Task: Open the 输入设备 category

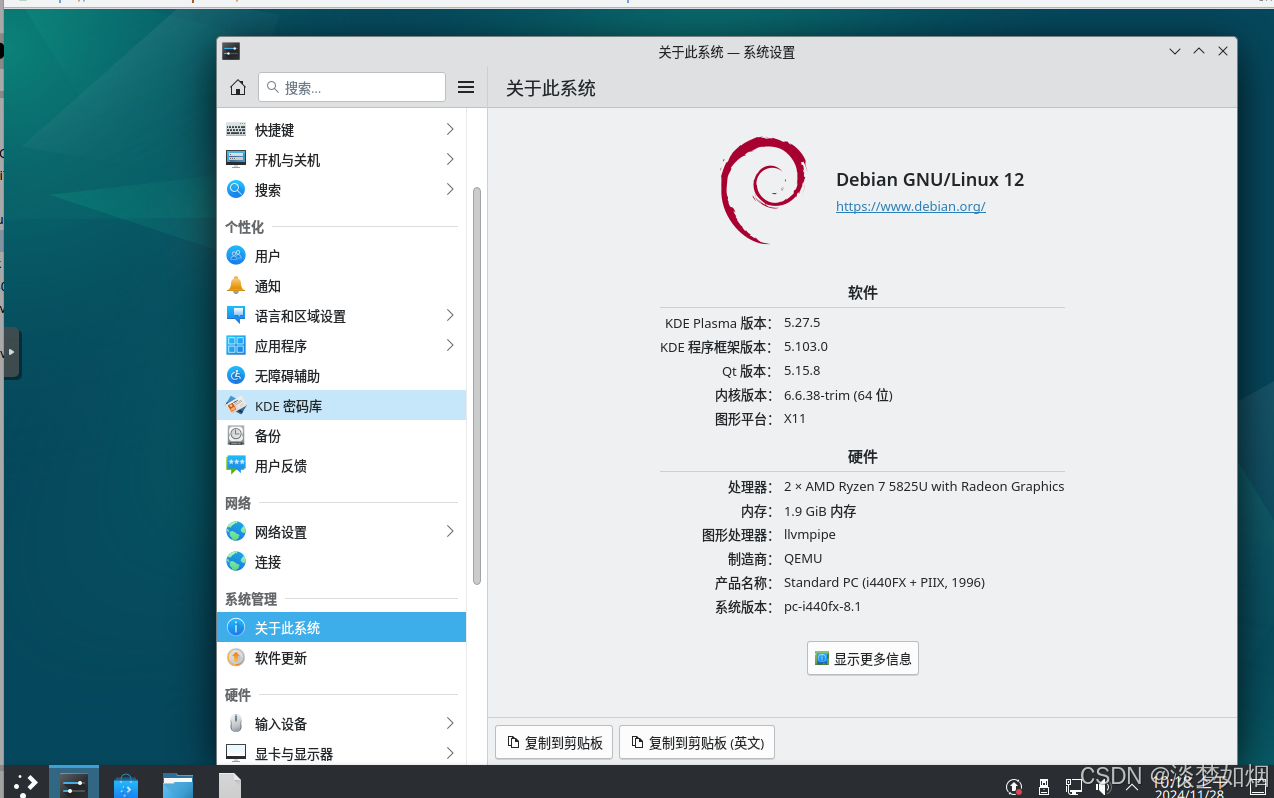Action: [341, 724]
